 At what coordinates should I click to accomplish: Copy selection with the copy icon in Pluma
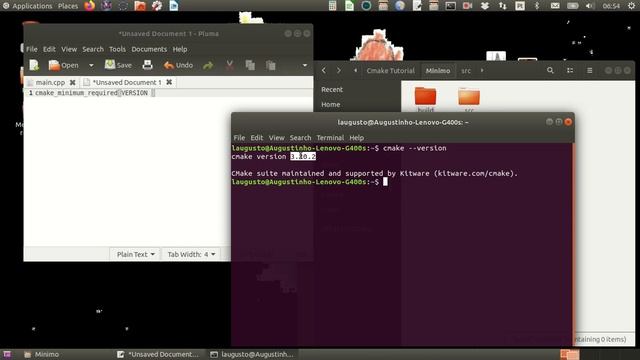(x=250, y=65)
